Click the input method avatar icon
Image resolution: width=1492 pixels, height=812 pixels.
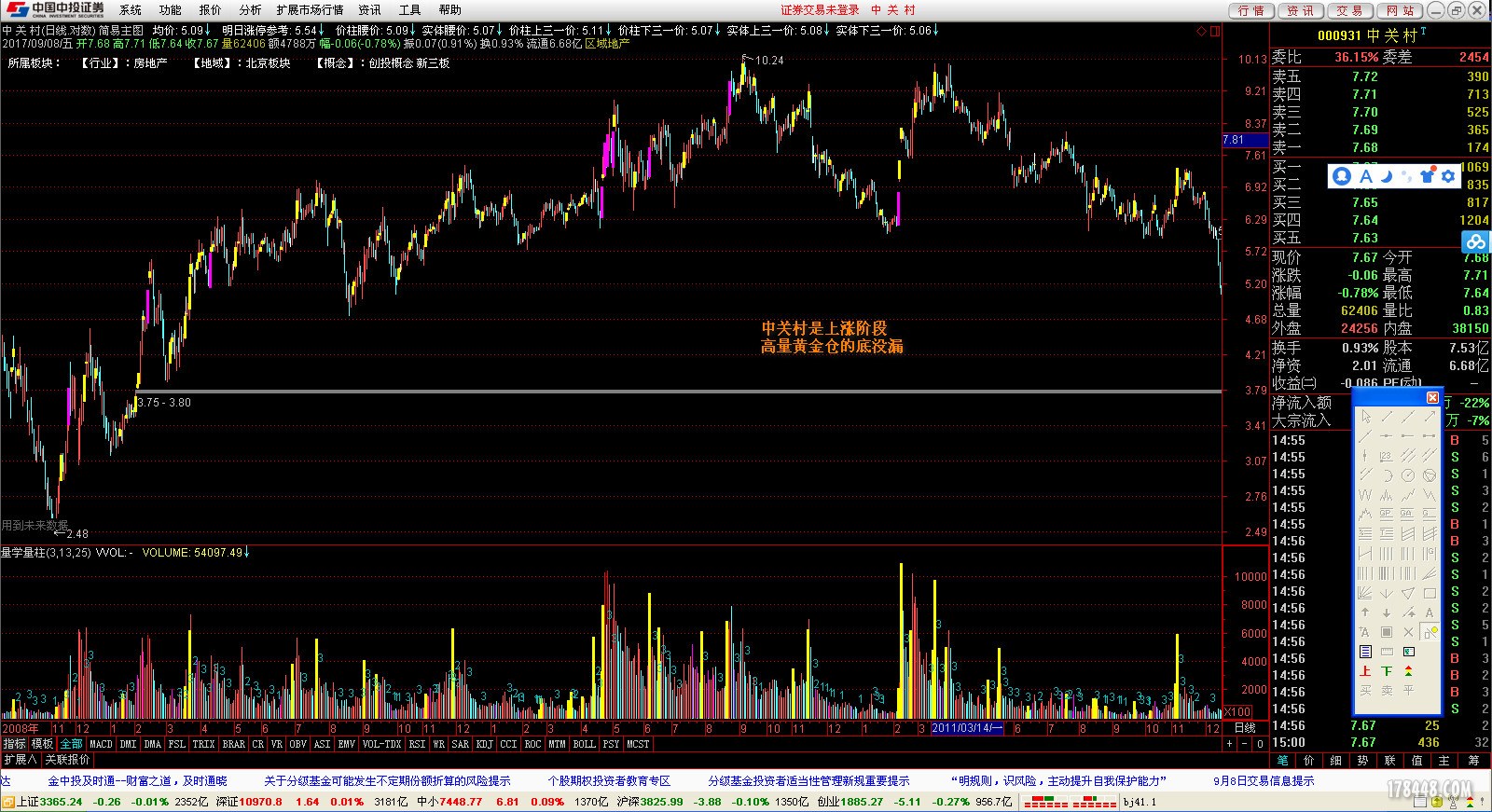(1342, 175)
